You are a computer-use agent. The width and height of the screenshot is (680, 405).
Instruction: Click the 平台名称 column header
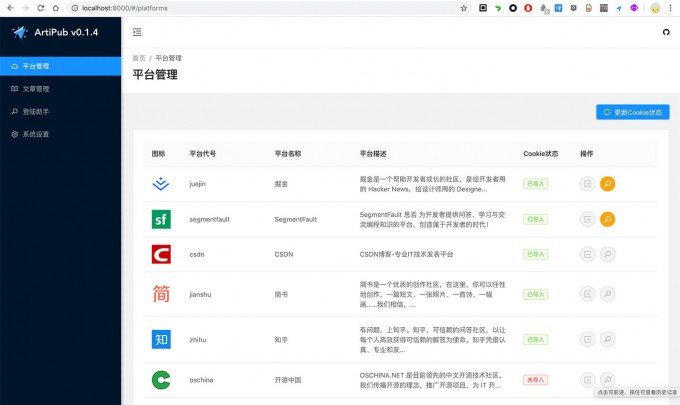pos(288,154)
